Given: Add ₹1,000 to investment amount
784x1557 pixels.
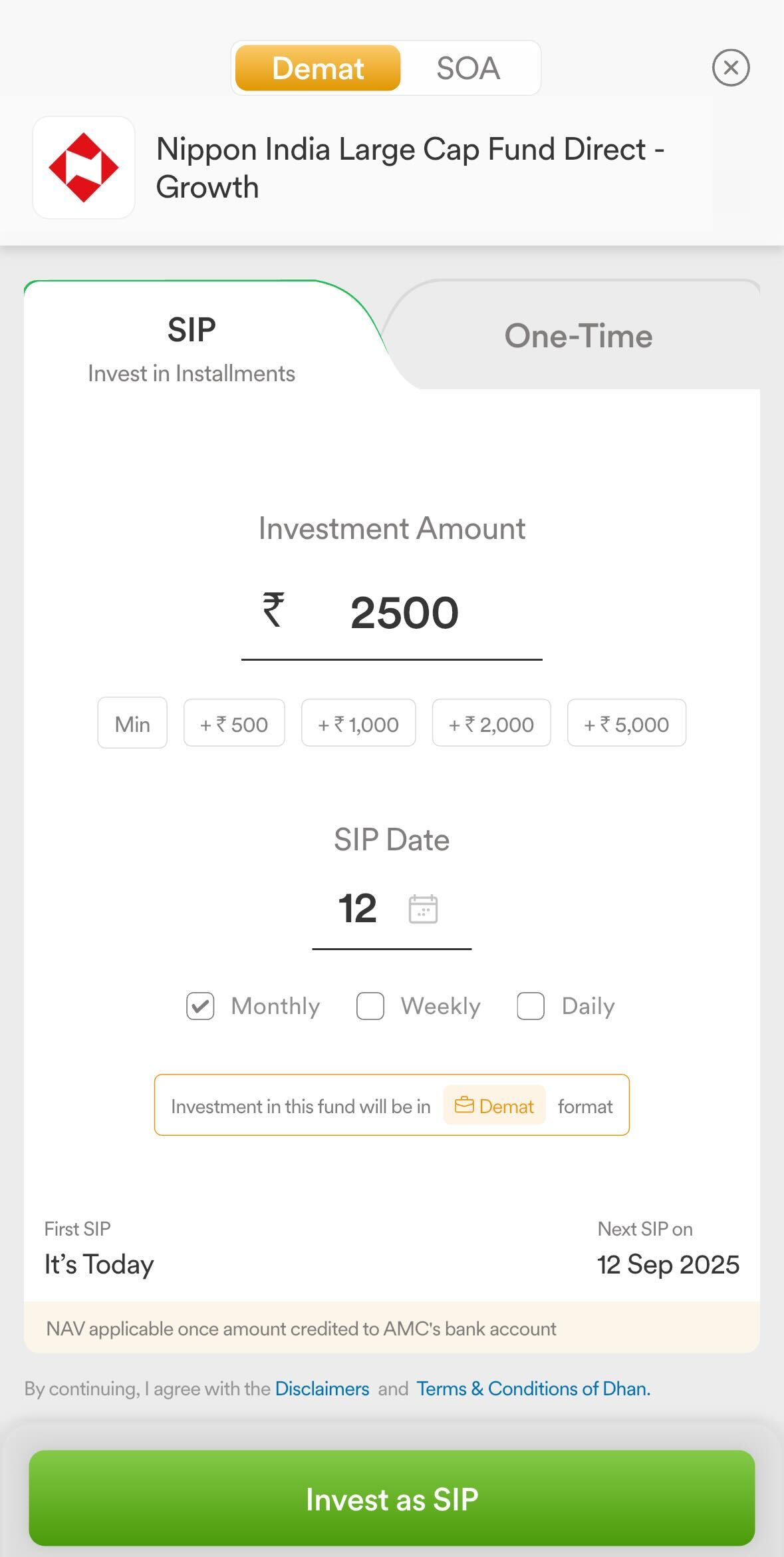Looking at the screenshot, I should pos(358,723).
